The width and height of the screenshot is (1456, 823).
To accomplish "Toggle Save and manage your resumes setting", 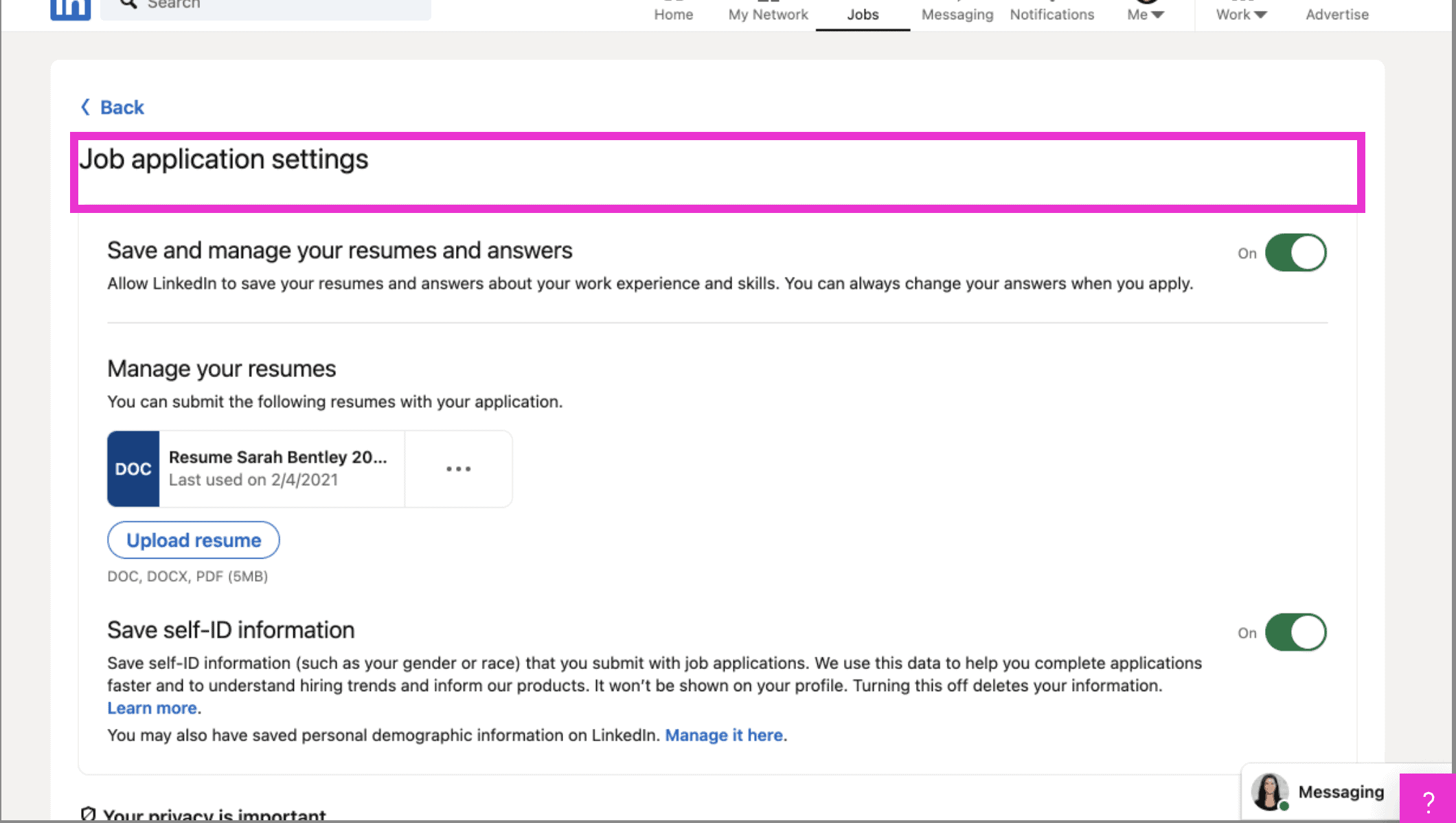I will point(1297,252).
